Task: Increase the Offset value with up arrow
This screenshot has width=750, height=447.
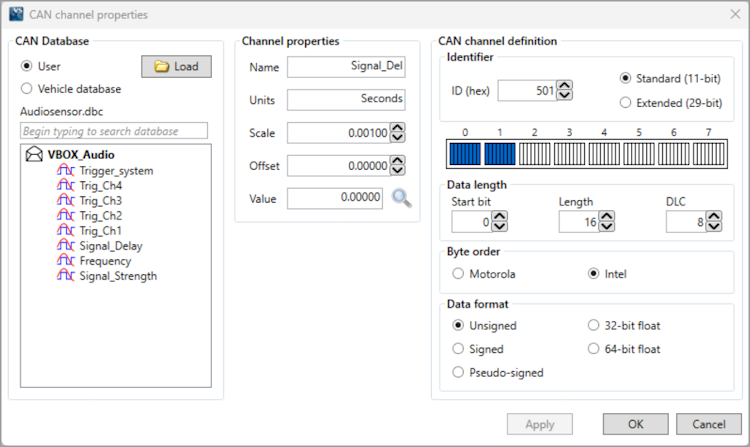Action: pos(397,161)
